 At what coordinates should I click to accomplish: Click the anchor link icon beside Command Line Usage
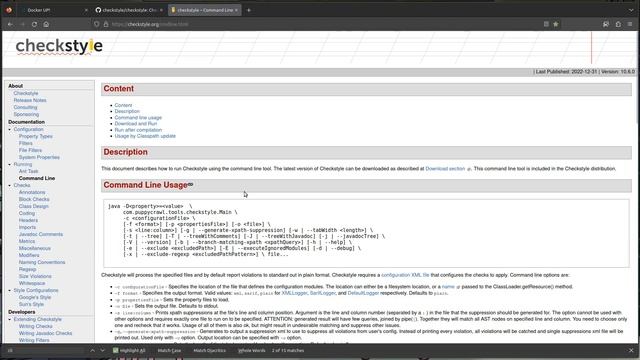[190, 184]
